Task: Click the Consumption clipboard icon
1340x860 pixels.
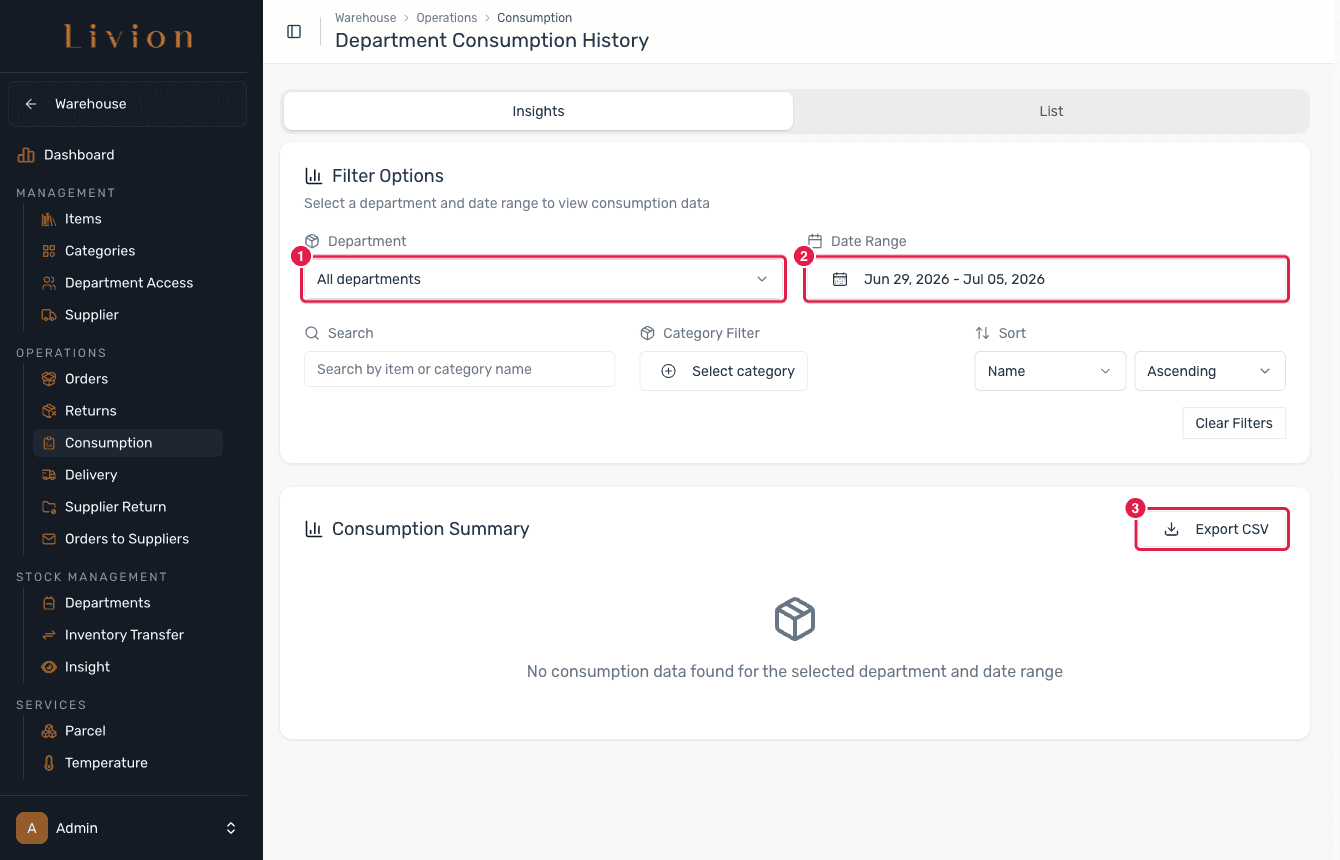Action: (49, 443)
